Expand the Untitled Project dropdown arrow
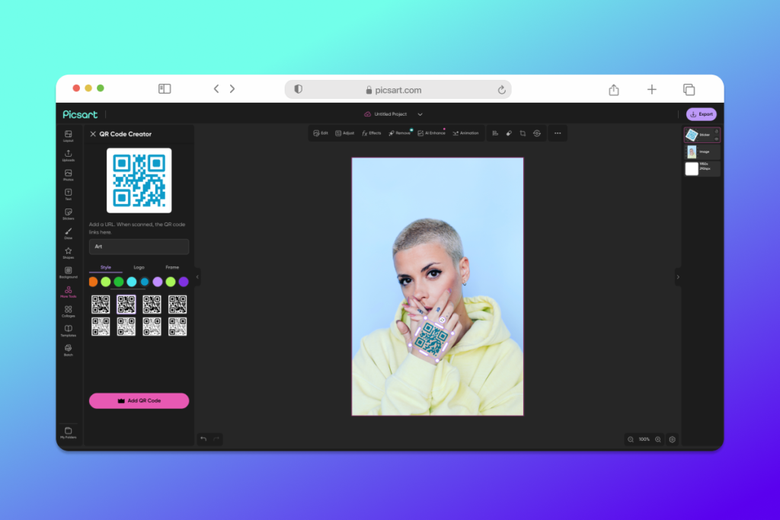Image resolution: width=780 pixels, height=520 pixels. (420, 114)
